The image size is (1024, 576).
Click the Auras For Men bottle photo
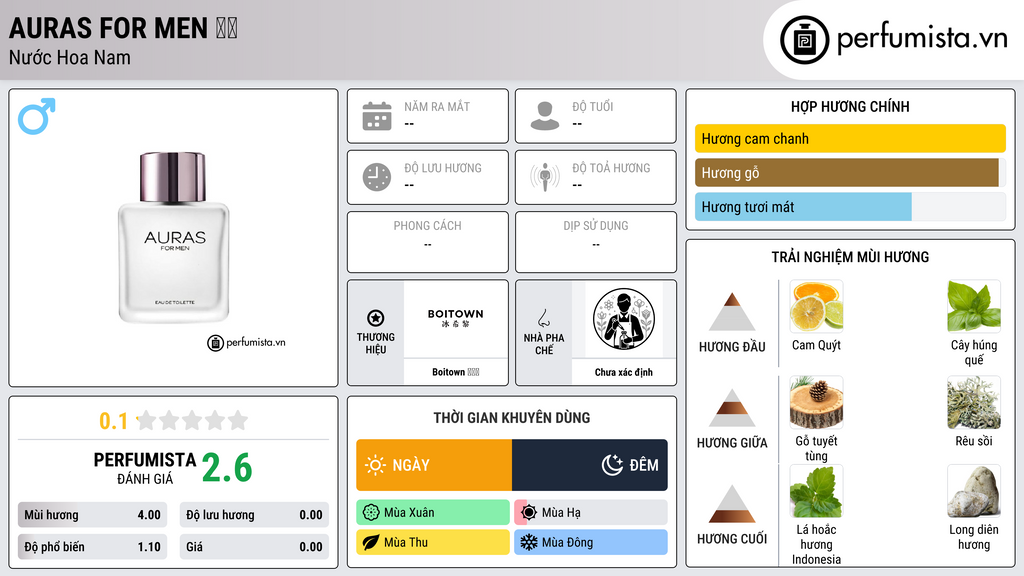tap(174, 238)
